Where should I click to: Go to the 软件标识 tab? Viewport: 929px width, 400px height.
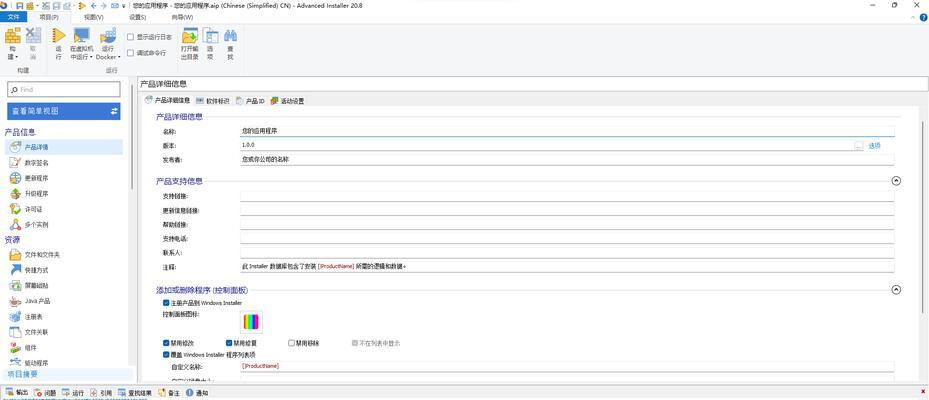[212, 101]
